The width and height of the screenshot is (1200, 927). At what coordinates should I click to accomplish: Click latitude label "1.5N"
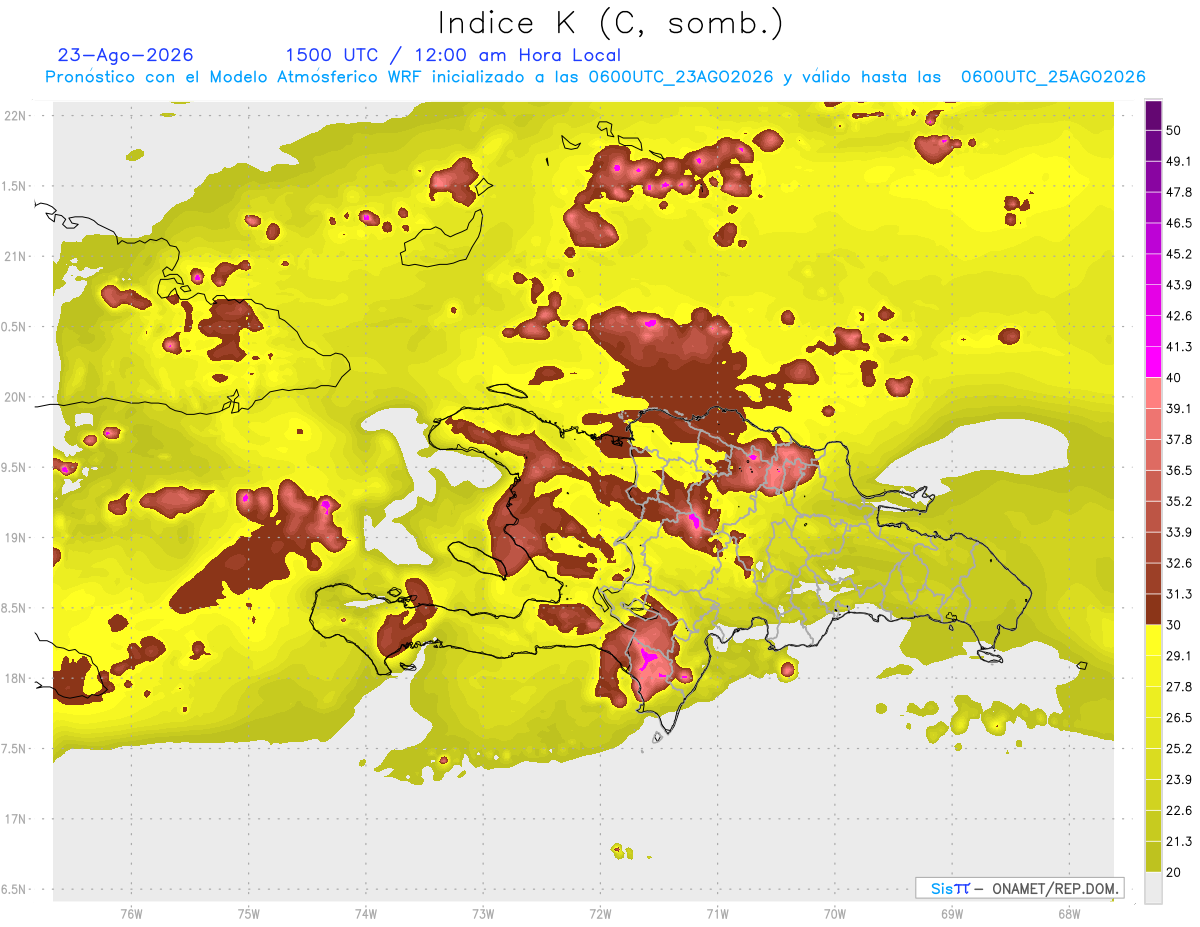16,186
